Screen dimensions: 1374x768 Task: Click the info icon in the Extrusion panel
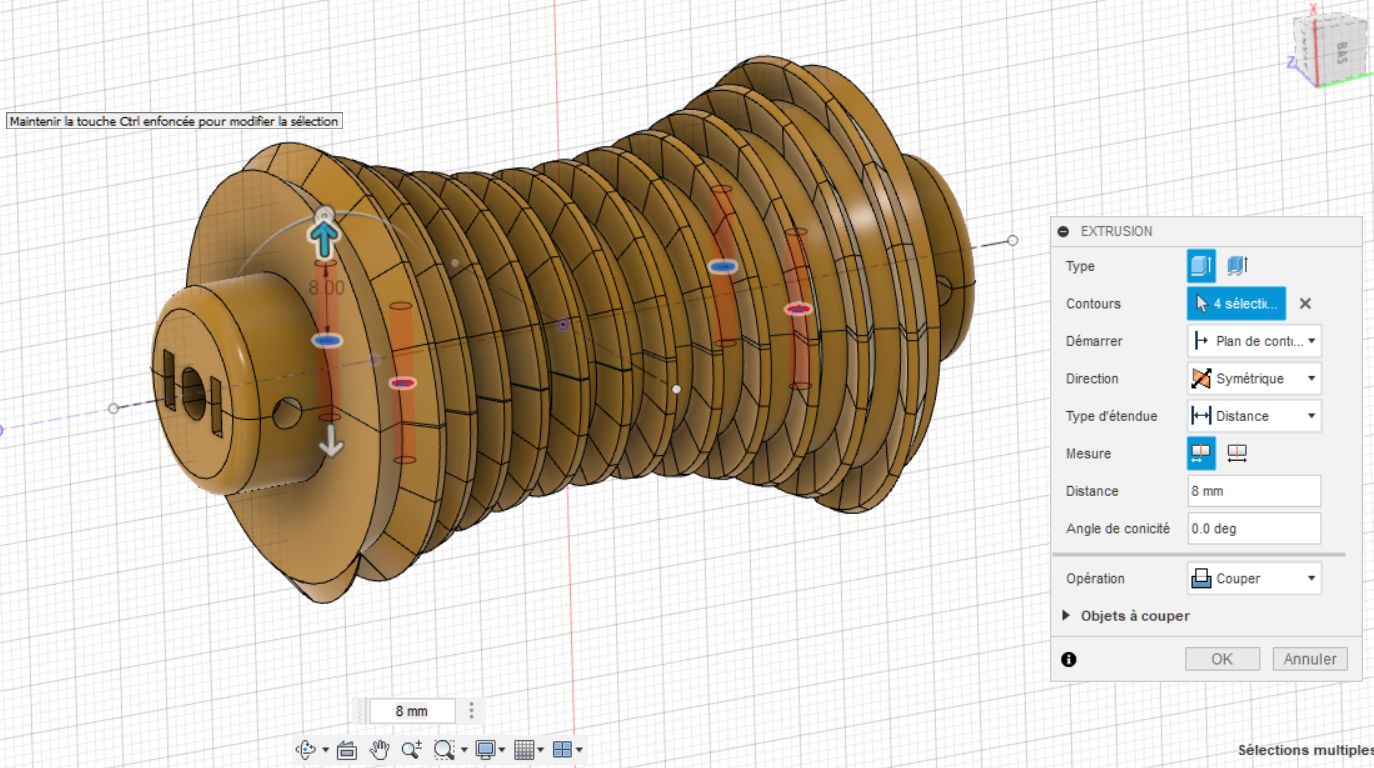pyautogui.click(x=1068, y=659)
